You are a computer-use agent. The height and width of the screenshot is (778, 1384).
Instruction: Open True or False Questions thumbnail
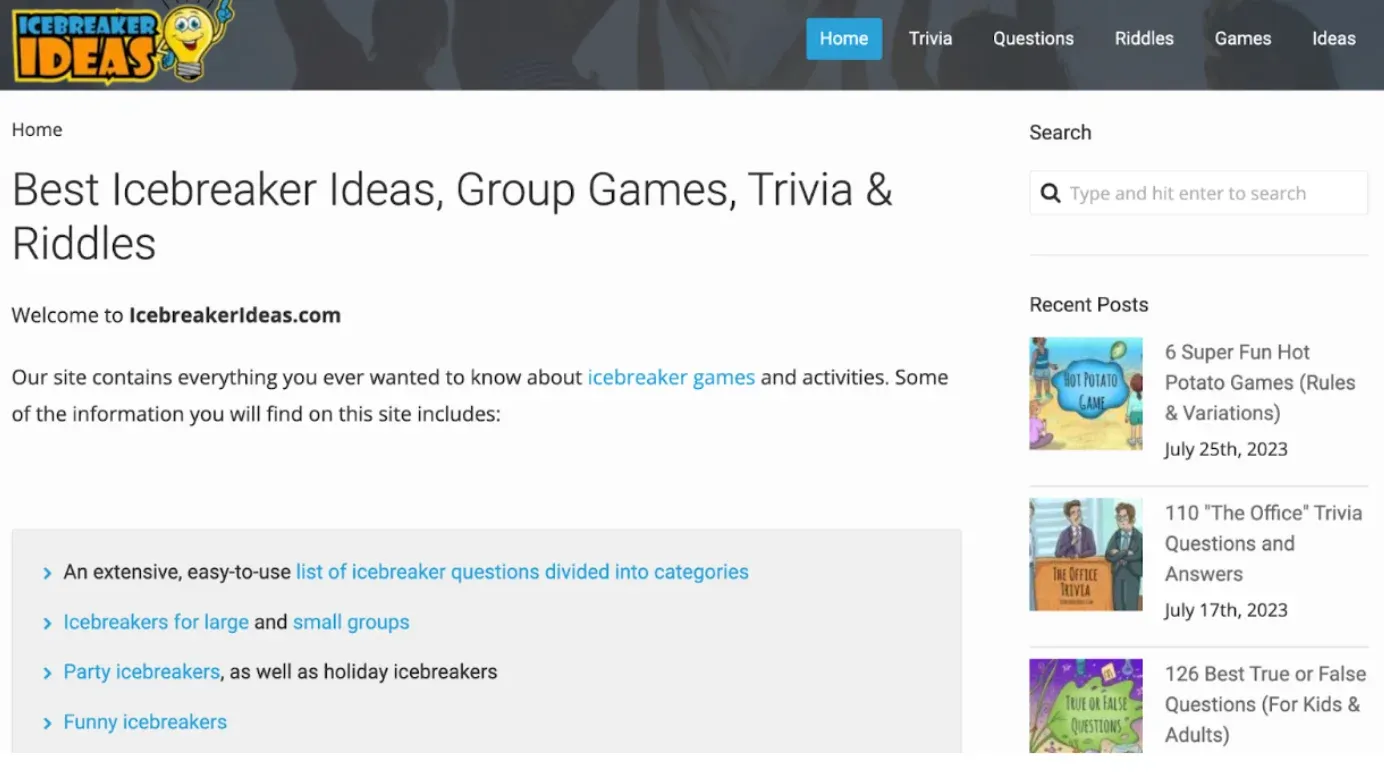(x=1086, y=705)
